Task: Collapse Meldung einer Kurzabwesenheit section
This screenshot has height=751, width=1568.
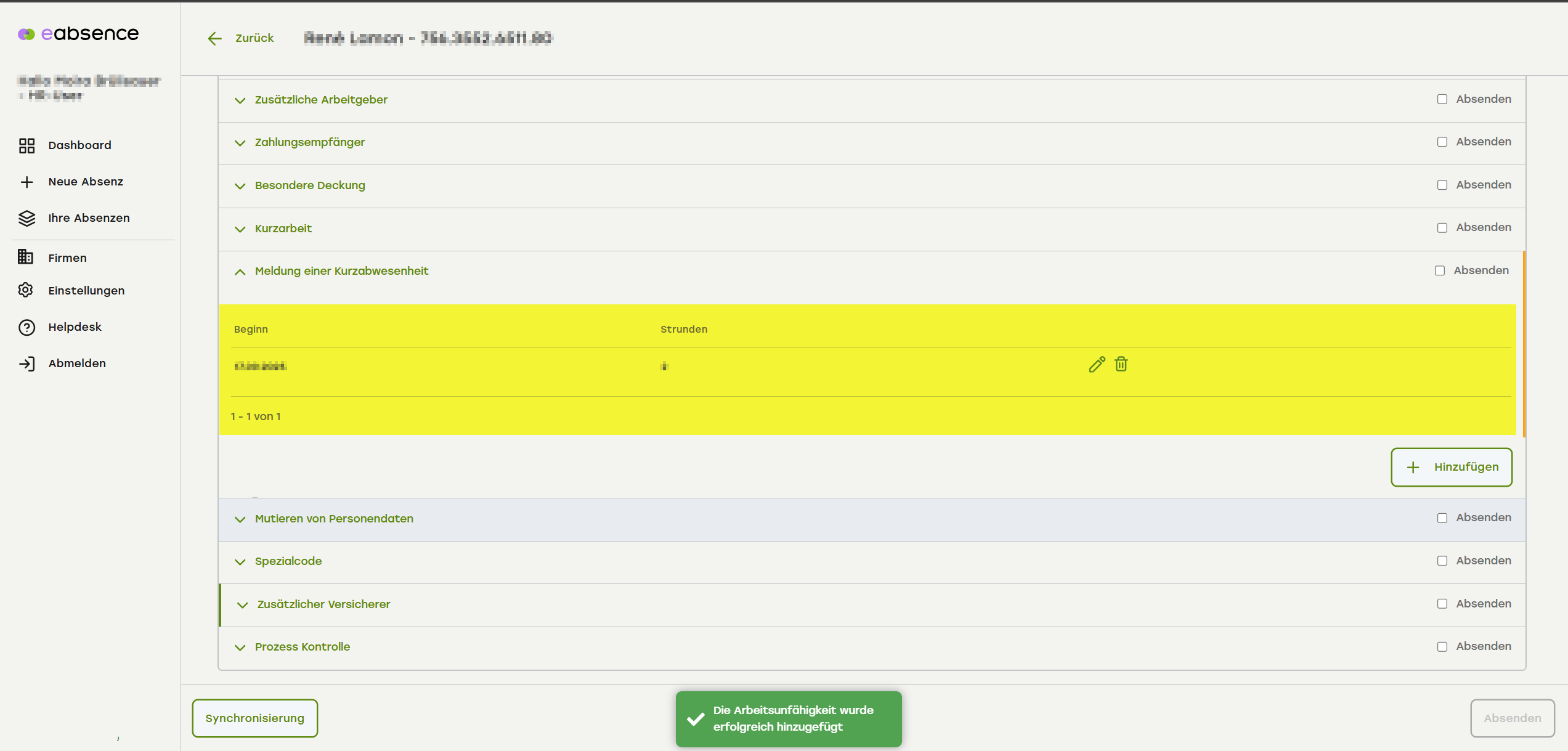Action: point(341,271)
